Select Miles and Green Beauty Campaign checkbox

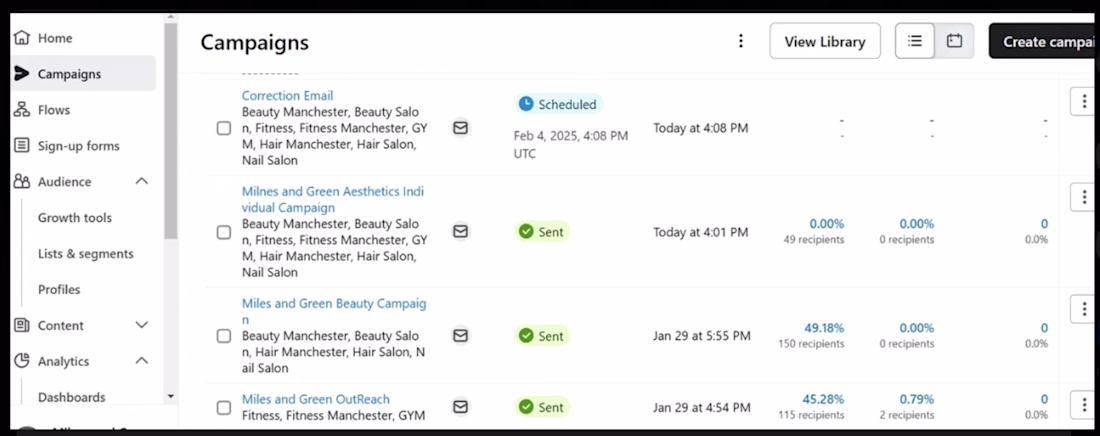click(x=224, y=336)
